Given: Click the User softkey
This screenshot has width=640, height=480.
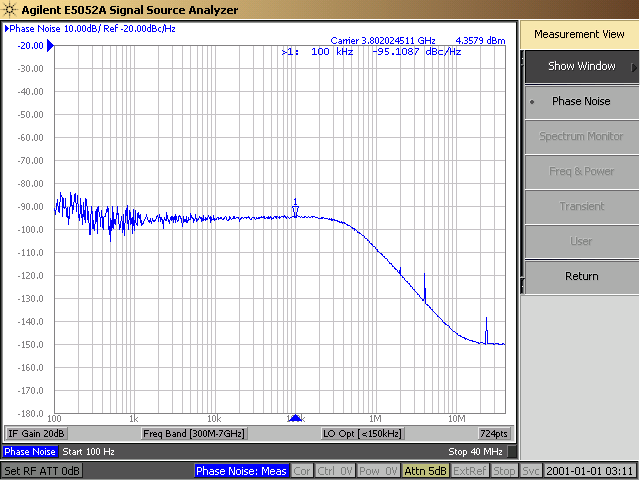Looking at the screenshot, I should 582,241.
